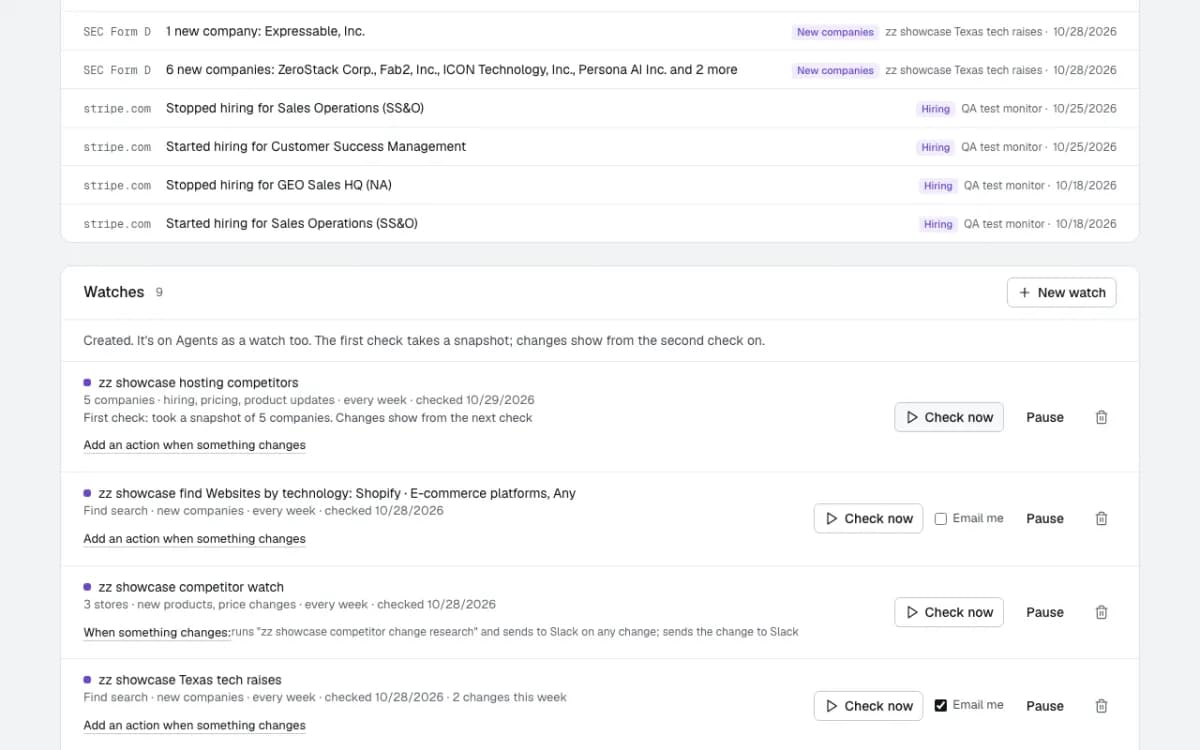Click stripe.com source on GEO Sales HQ row
Screen dimensions: 1200x750
pyautogui.click(x=117, y=186)
